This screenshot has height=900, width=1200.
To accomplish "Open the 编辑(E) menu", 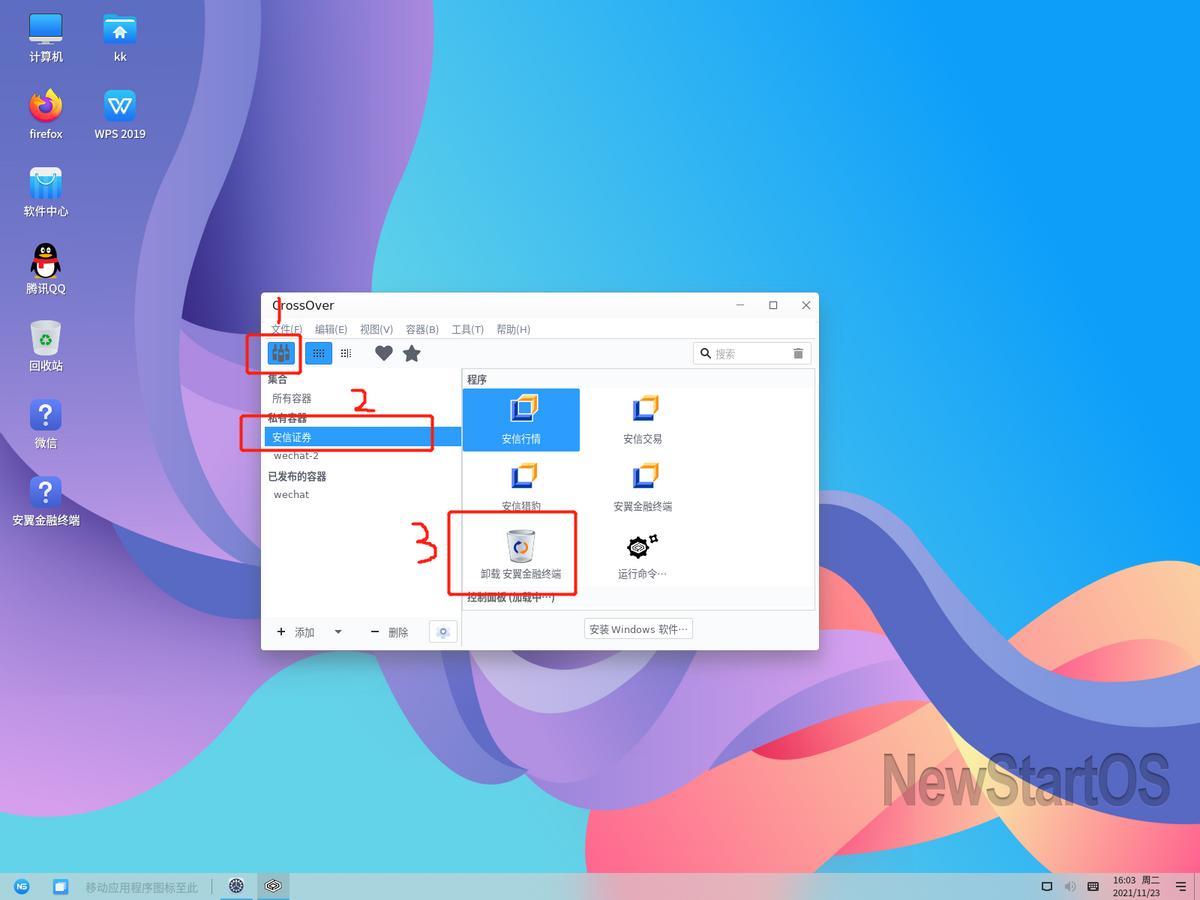I will 331,329.
